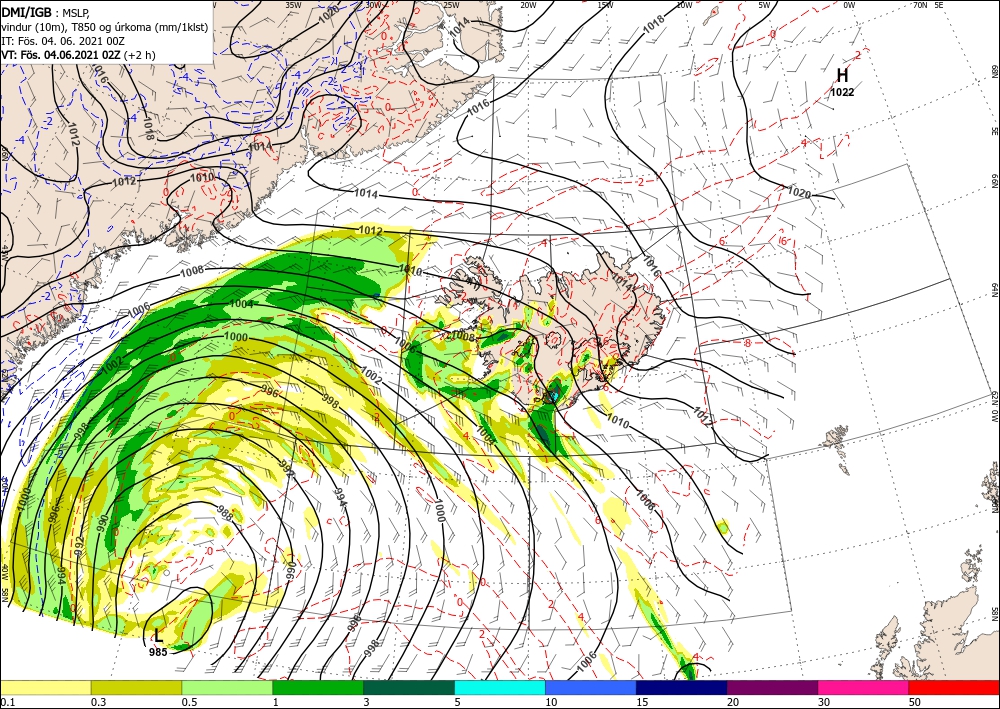Click the 'VT: Fös. 04.06.2021 02Z (+2 h)' line

(78, 55)
